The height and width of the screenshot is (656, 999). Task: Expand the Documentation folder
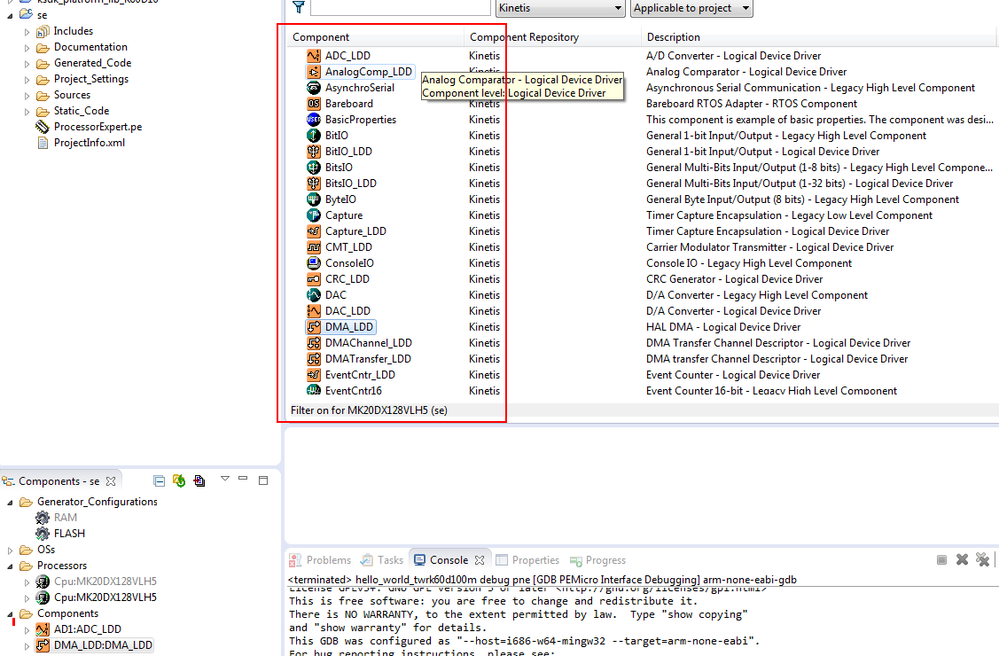(27, 47)
